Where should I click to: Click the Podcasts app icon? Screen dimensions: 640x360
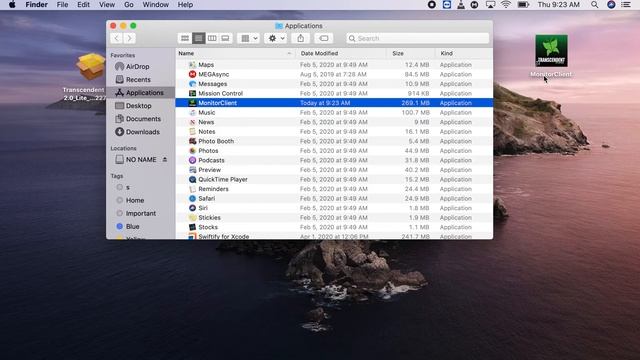point(192,160)
